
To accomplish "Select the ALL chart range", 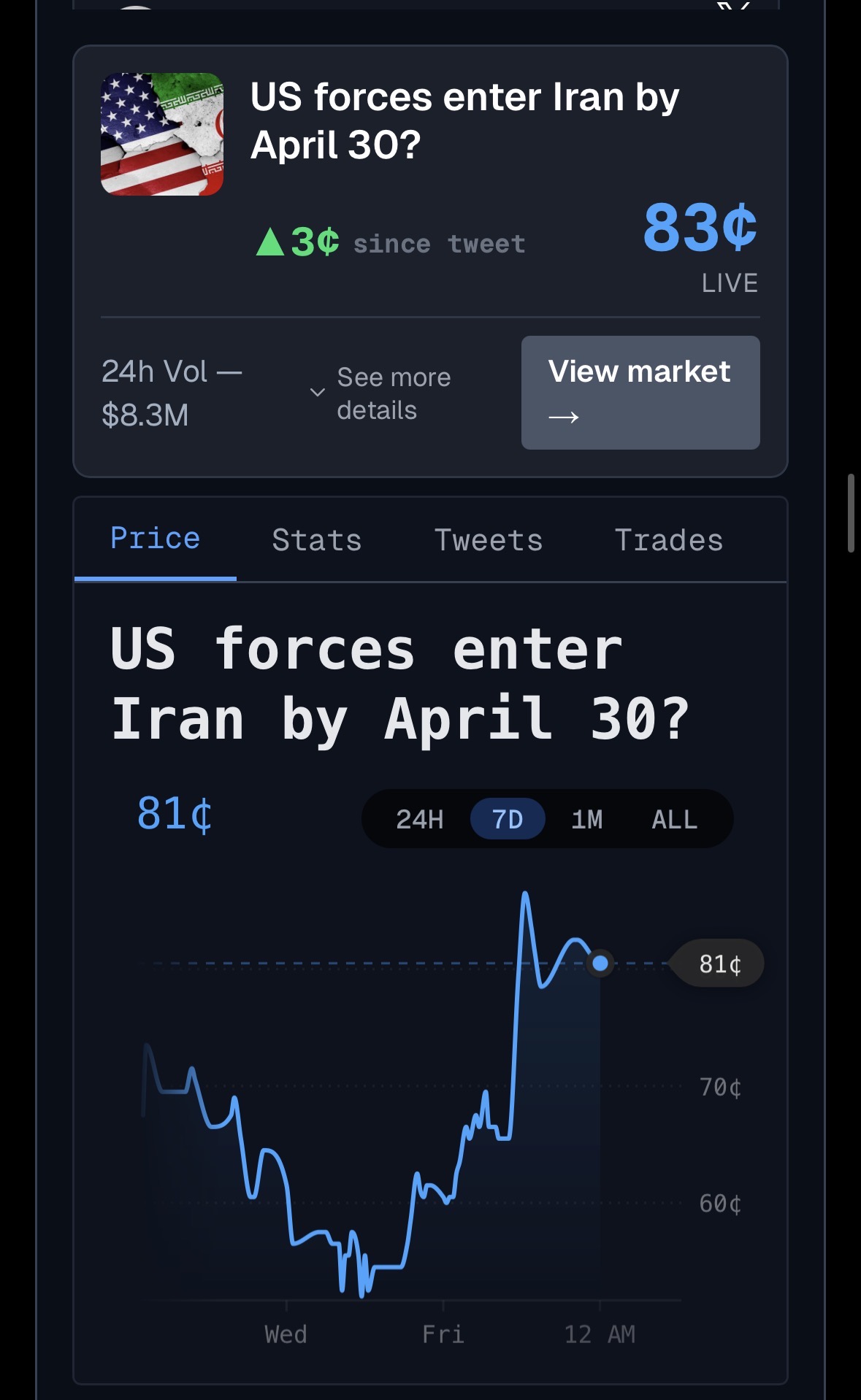I will 674,819.
